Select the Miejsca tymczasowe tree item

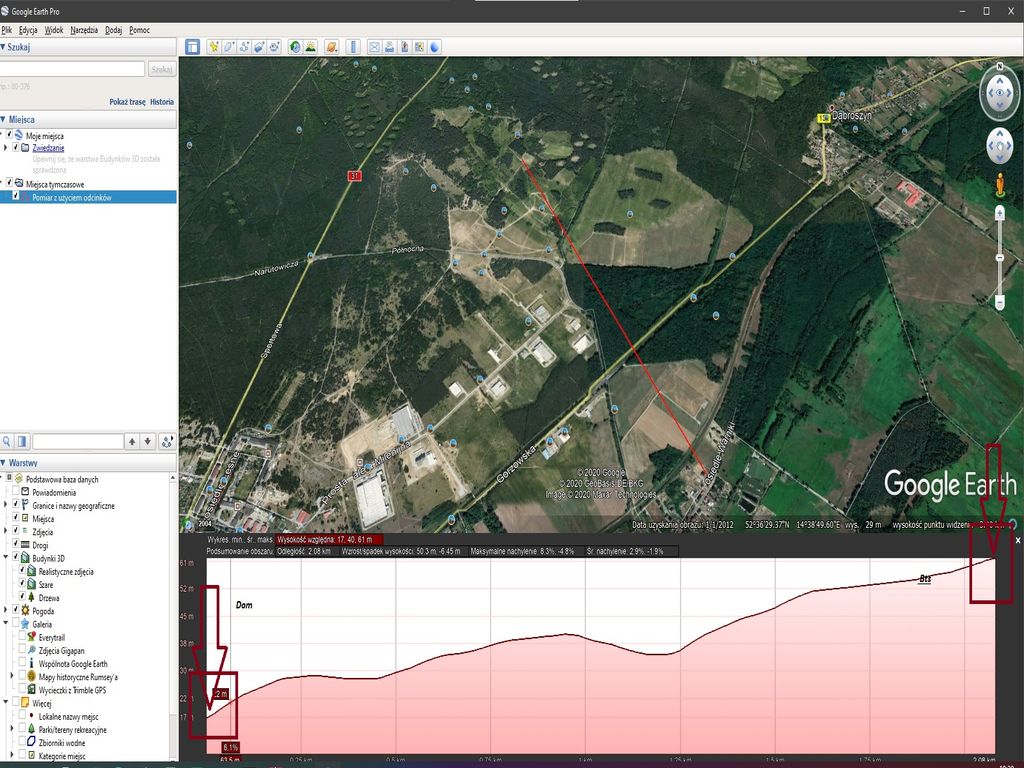tap(55, 184)
